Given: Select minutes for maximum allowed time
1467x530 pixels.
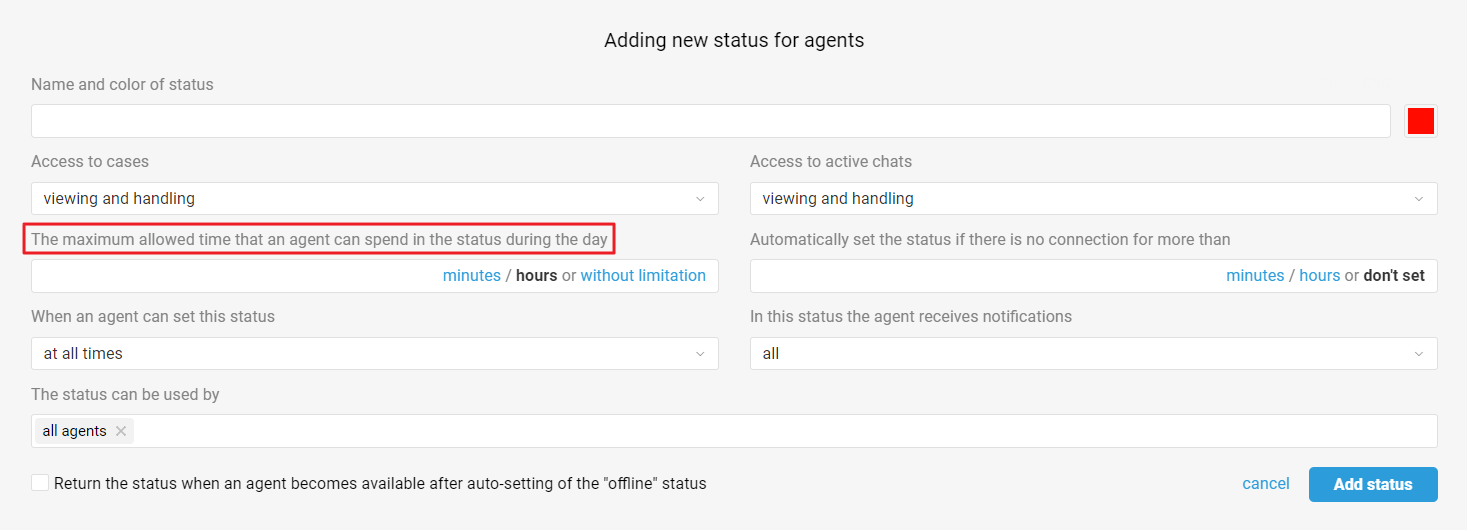Looking at the screenshot, I should (x=471, y=276).
